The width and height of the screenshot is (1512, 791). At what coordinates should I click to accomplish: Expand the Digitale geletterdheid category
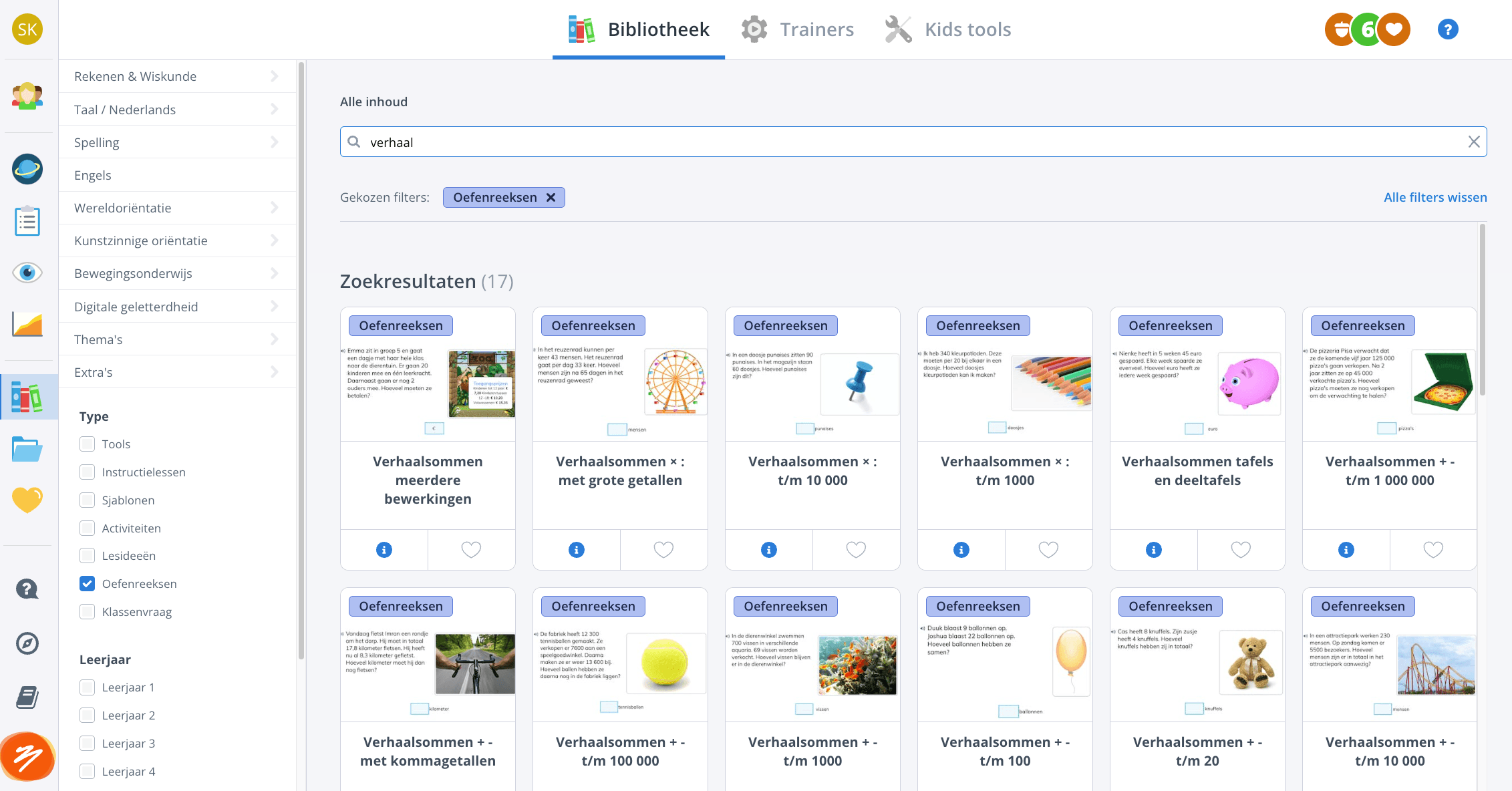(x=177, y=307)
